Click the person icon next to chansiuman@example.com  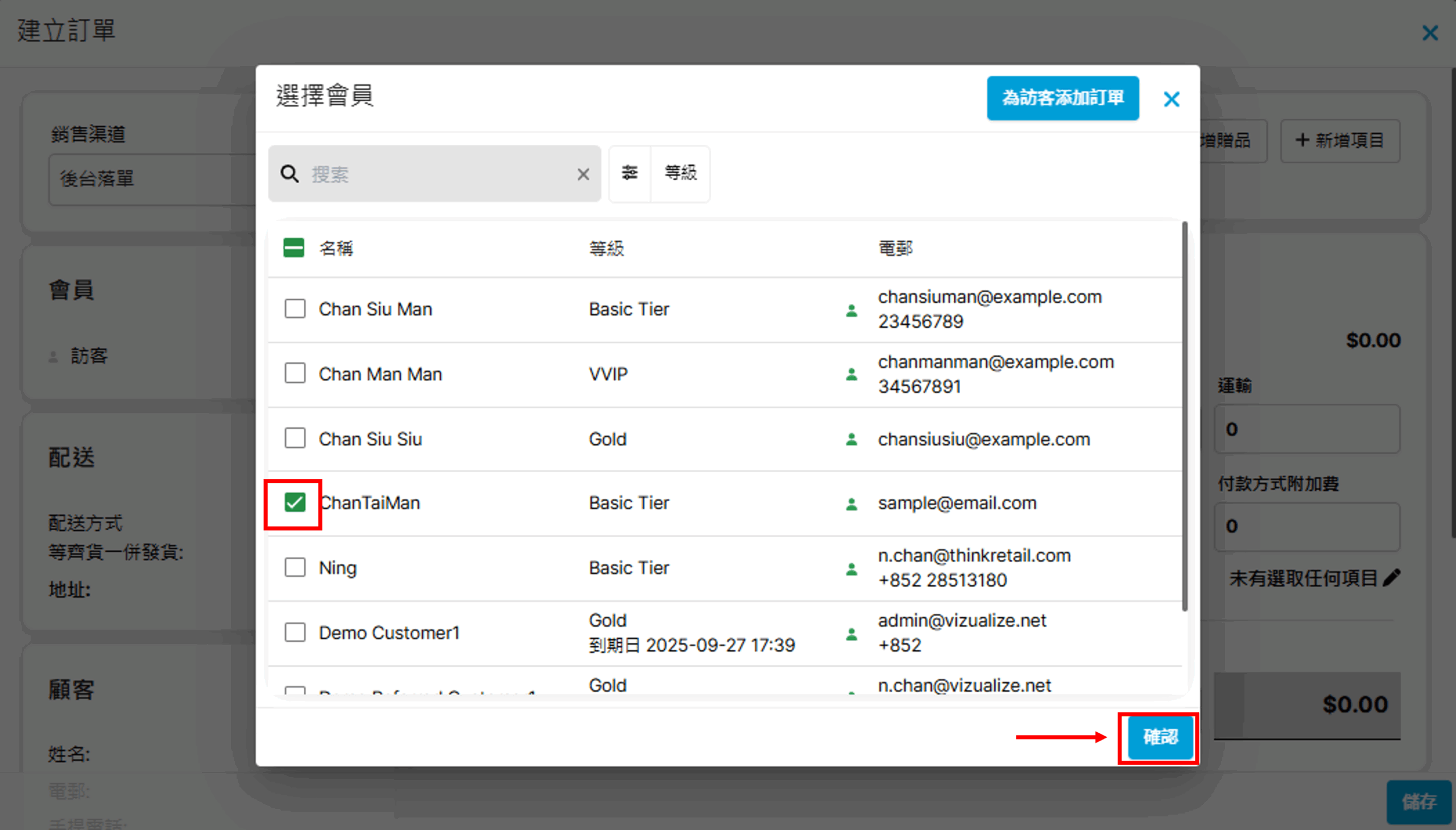(851, 310)
